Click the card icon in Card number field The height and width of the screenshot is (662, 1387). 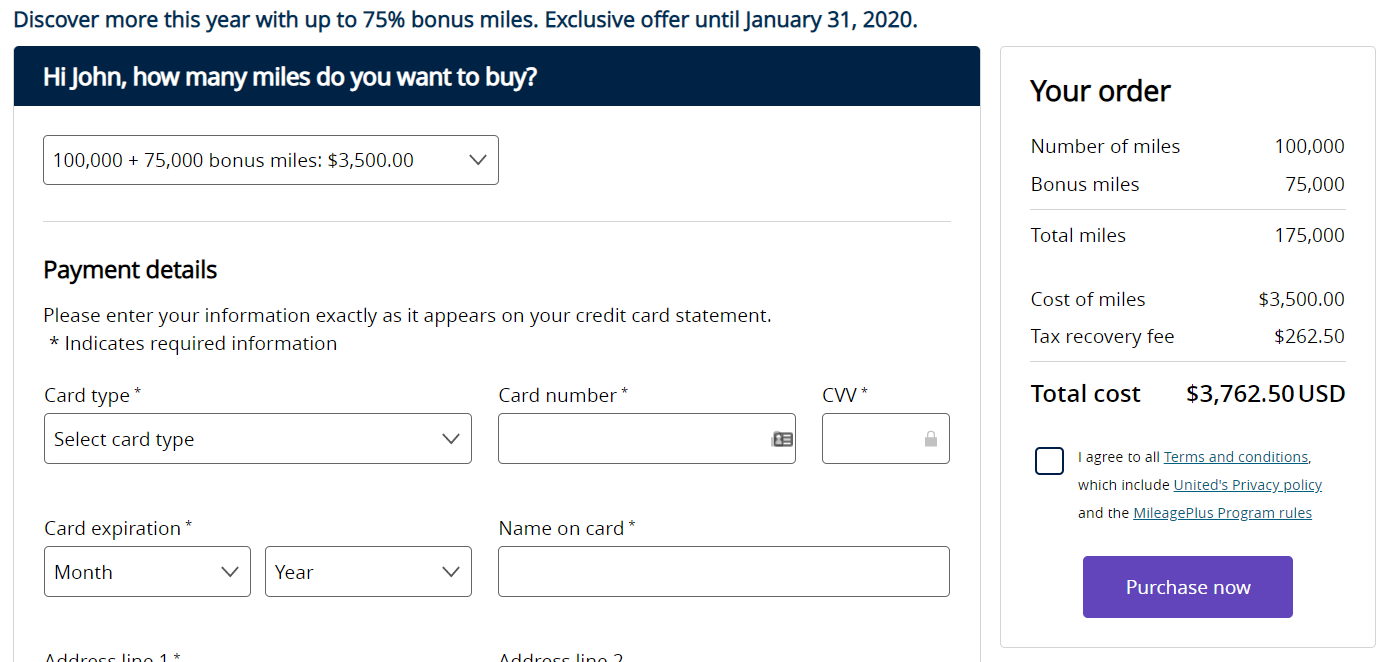coord(782,439)
